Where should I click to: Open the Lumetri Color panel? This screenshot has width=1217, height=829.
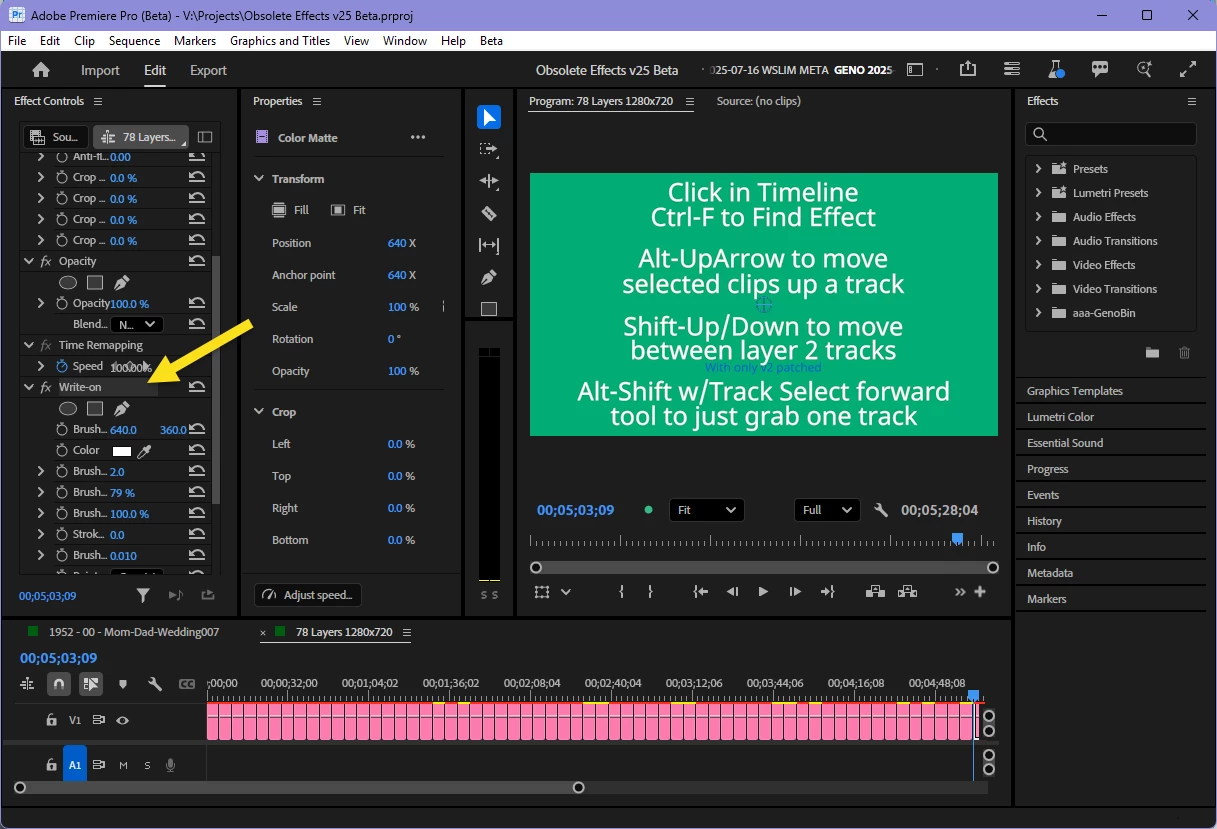(x=1060, y=417)
